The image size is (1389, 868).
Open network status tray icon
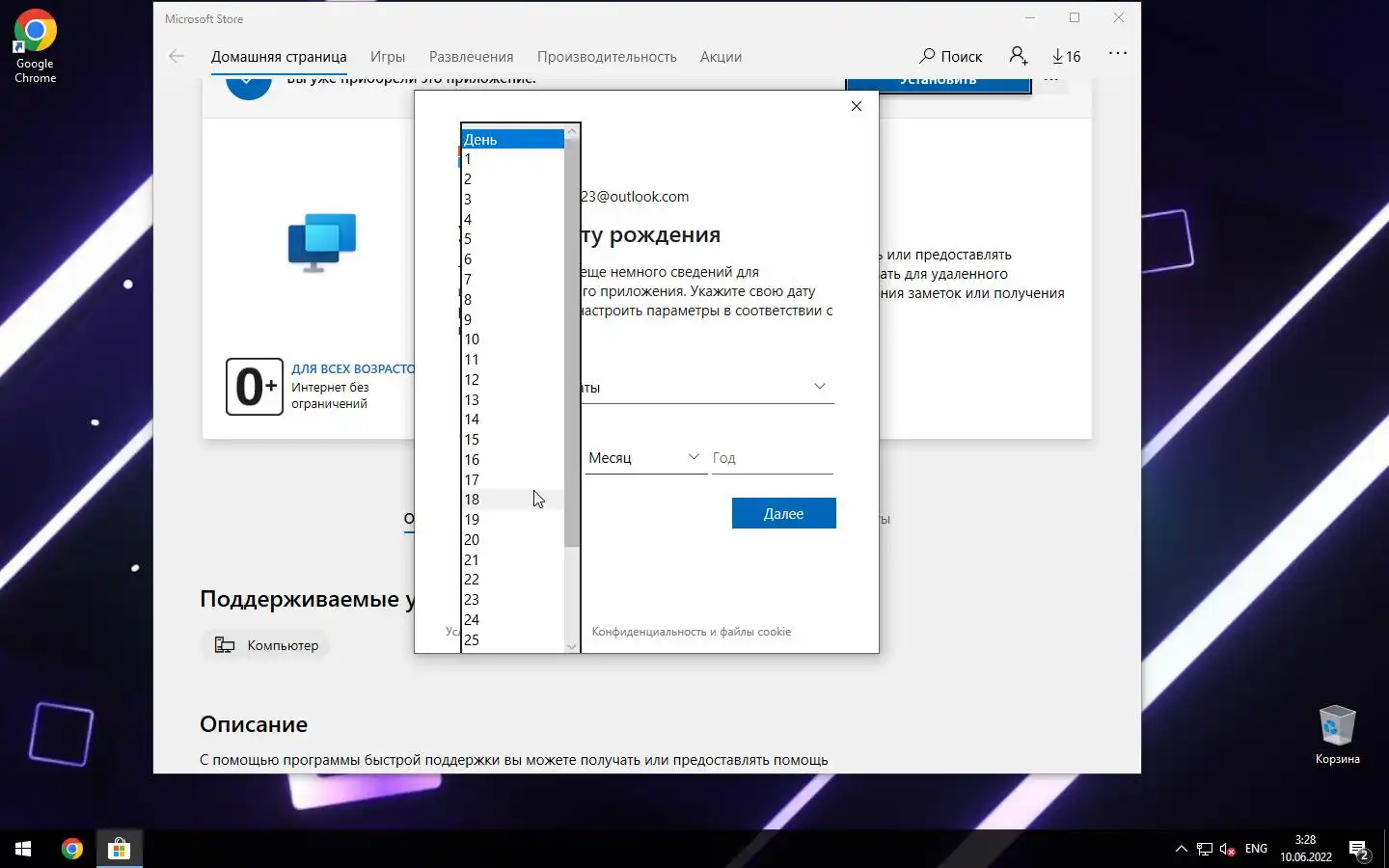(1205, 849)
